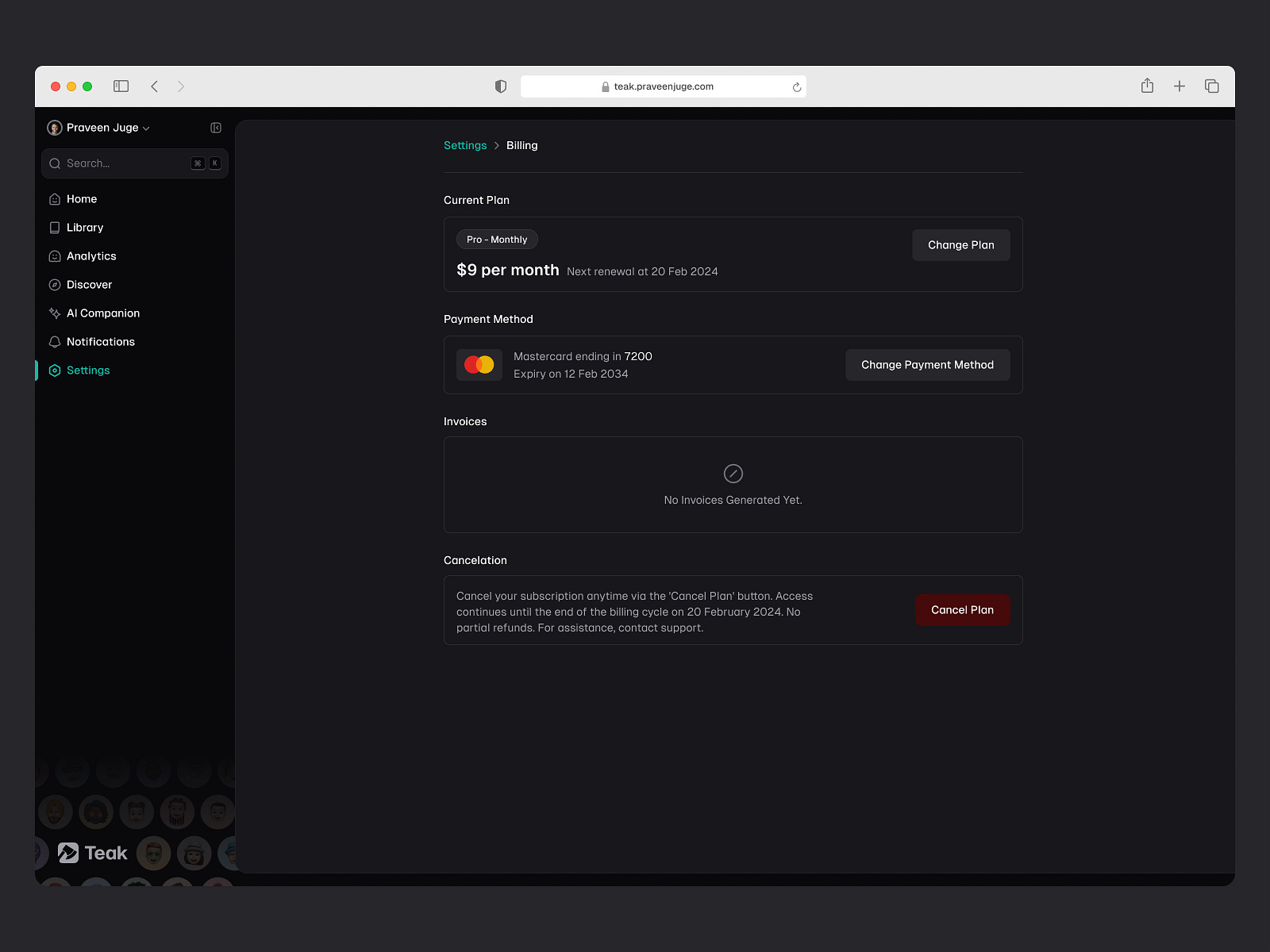Click the Settings gear icon in sidebar

pos(54,370)
